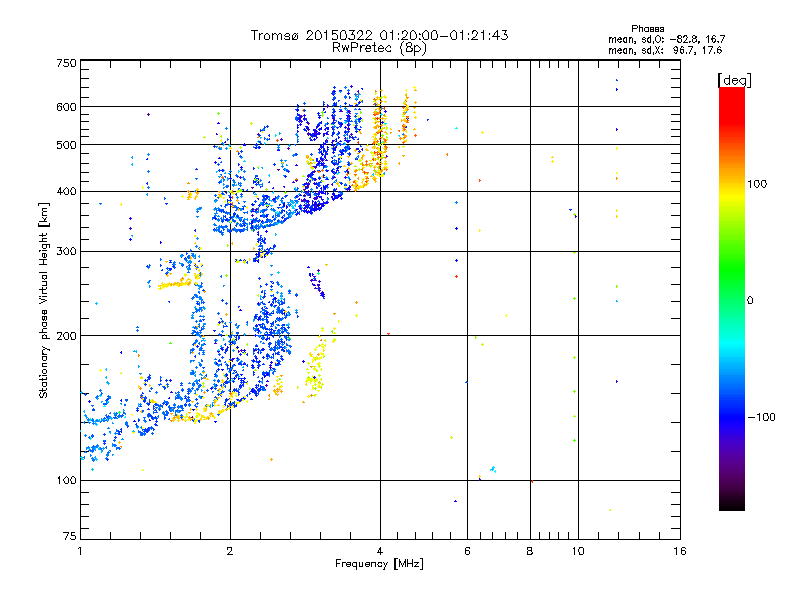Click the colorbar label '100'
The width and height of the screenshot is (800, 600).
(x=757, y=184)
